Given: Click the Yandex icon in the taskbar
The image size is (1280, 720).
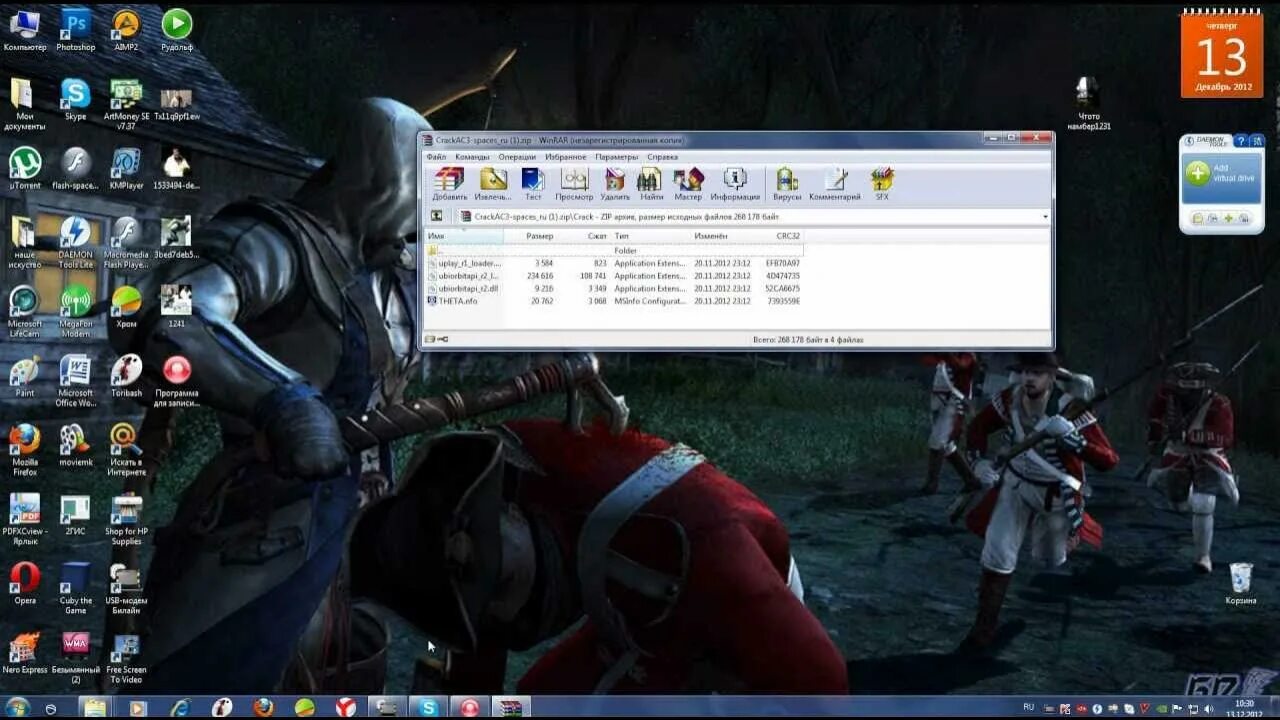Looking at the screenshot, I should pos(346,707).
